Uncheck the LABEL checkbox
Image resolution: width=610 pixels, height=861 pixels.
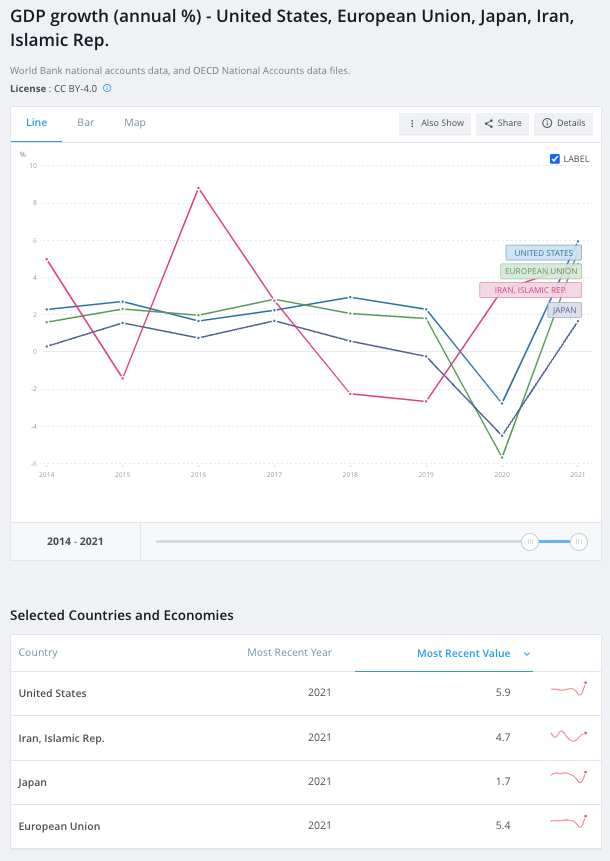(555, 159)
